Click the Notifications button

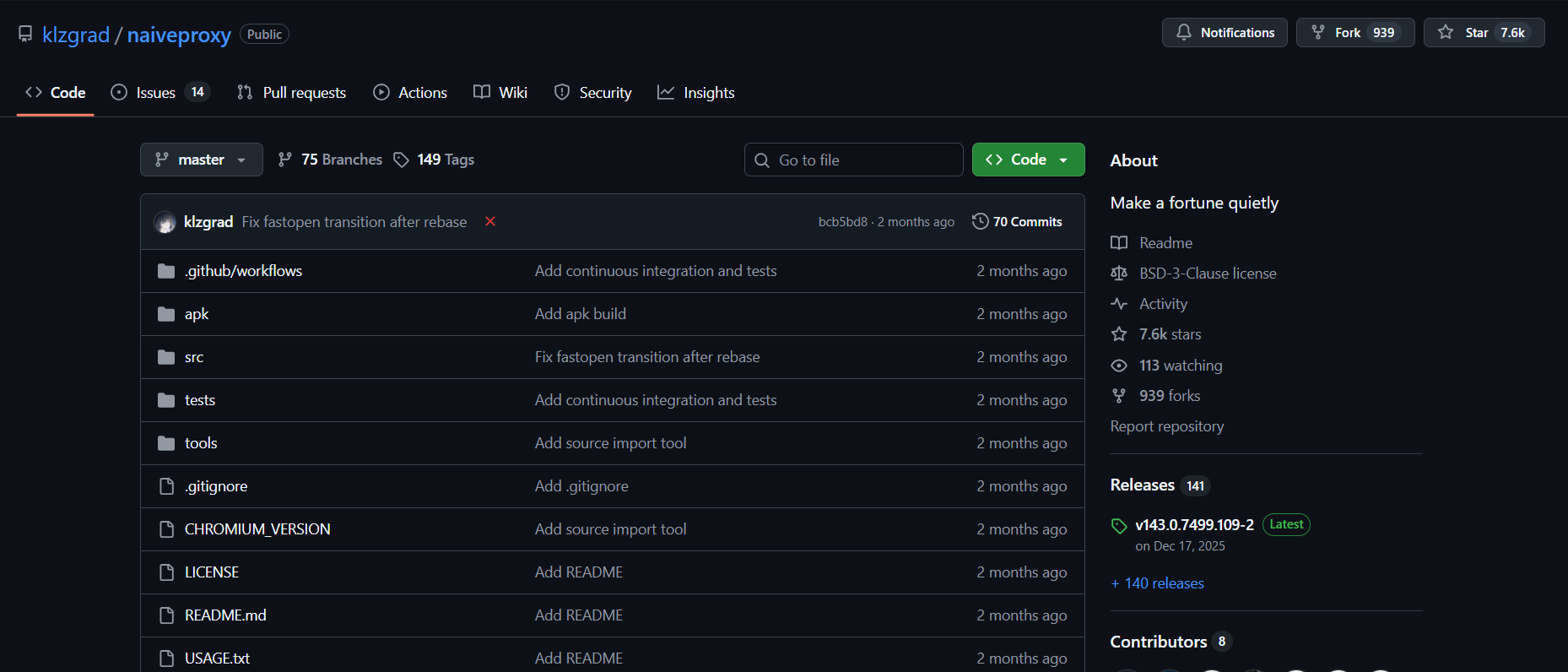pyautogui.click(x=1225, y=32)
